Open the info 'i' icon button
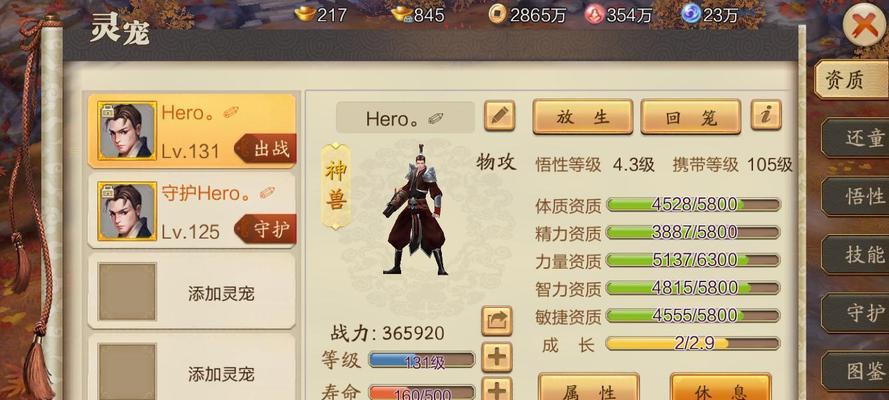 [766, 116]
